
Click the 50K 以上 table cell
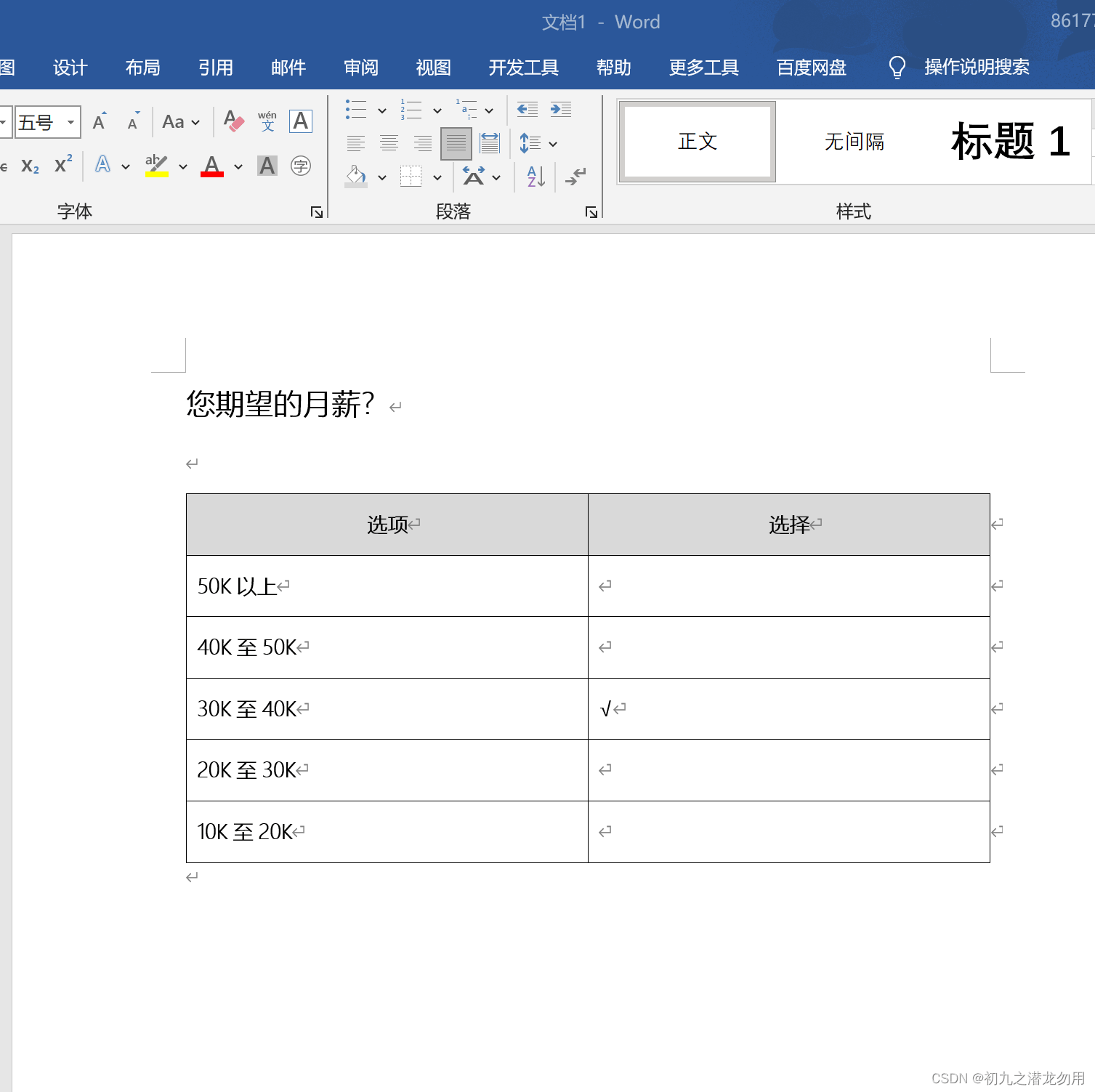coord(387,586)
